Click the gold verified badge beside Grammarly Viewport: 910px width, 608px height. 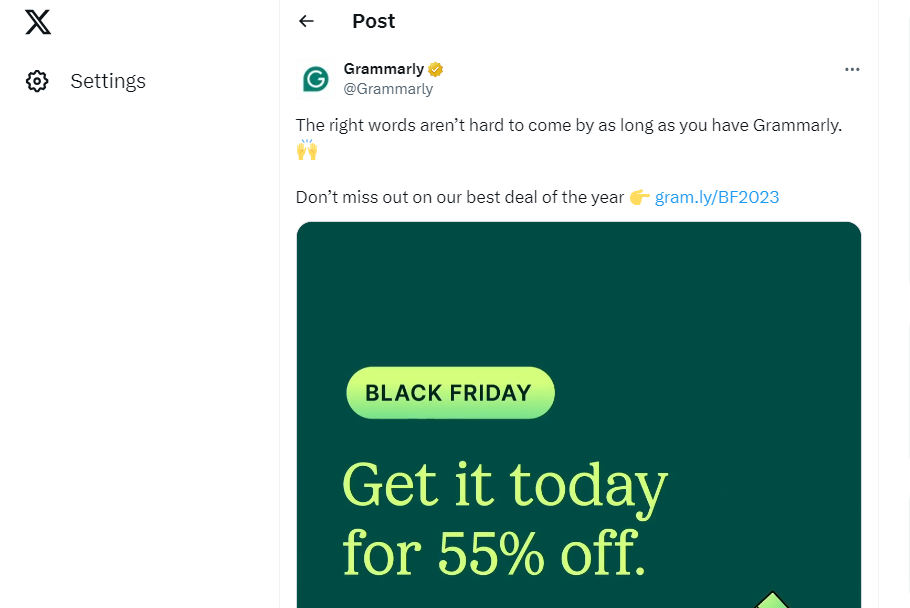(436, 69)
